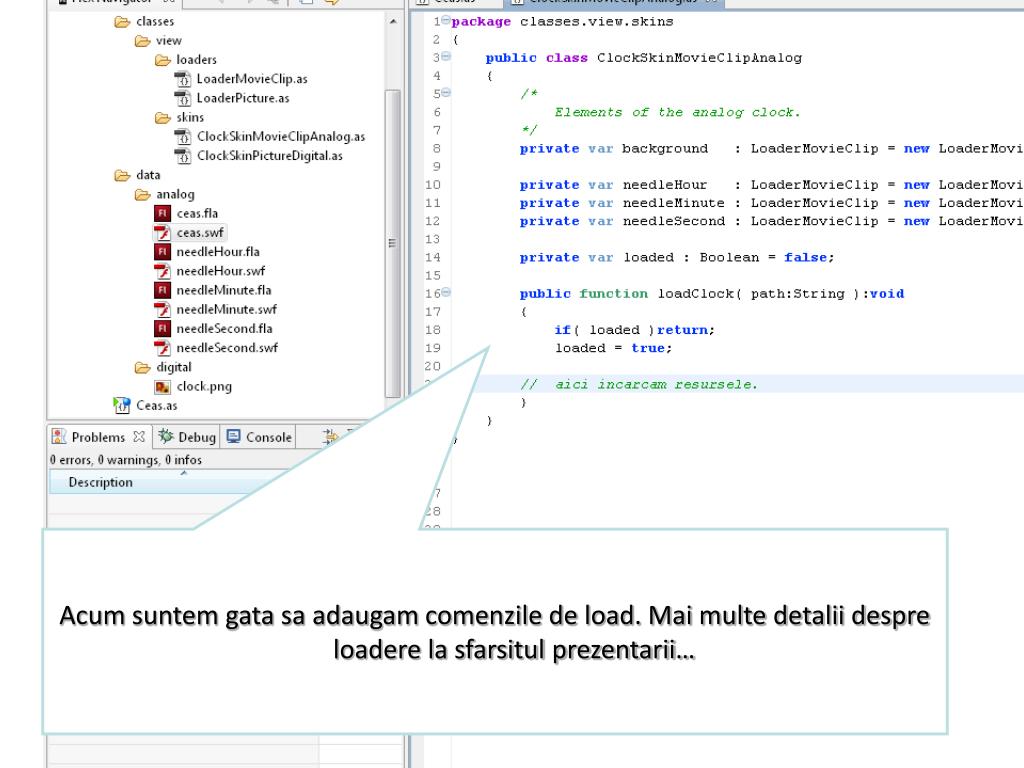Select the LoaderMovieClip.as file icon
Image resolution: width=1024 pixels, height=768 pixels.
click(x=183, y=79)
